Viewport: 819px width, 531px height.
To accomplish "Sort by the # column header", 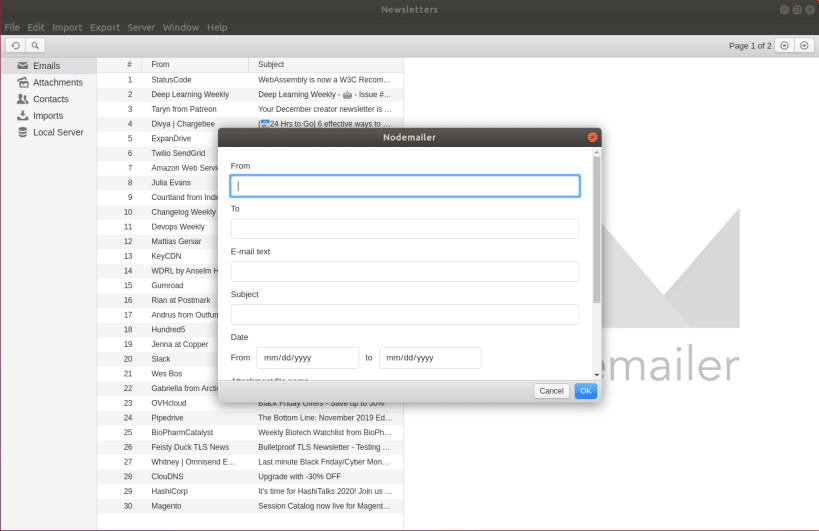I will [x=119, y=65].
